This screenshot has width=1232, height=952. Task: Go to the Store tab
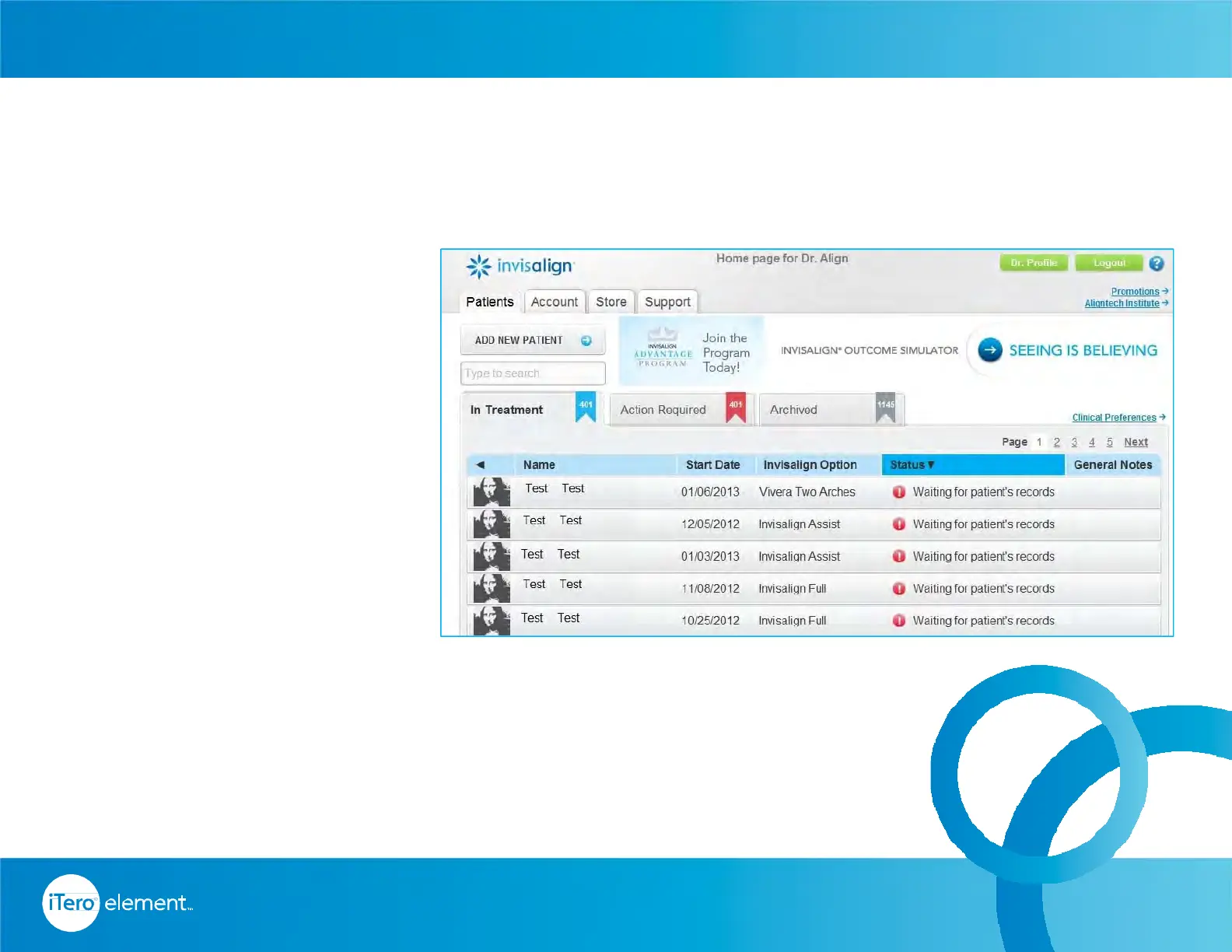coord(611,302)
